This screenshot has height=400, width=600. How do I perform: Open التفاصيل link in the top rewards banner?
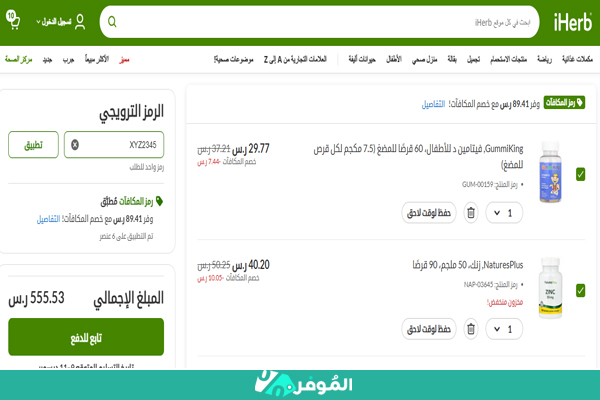click(x=433, y=104)
